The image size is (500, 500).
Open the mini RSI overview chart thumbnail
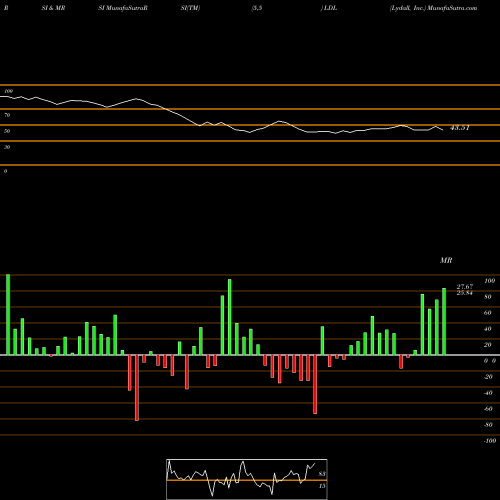[247, 479]
